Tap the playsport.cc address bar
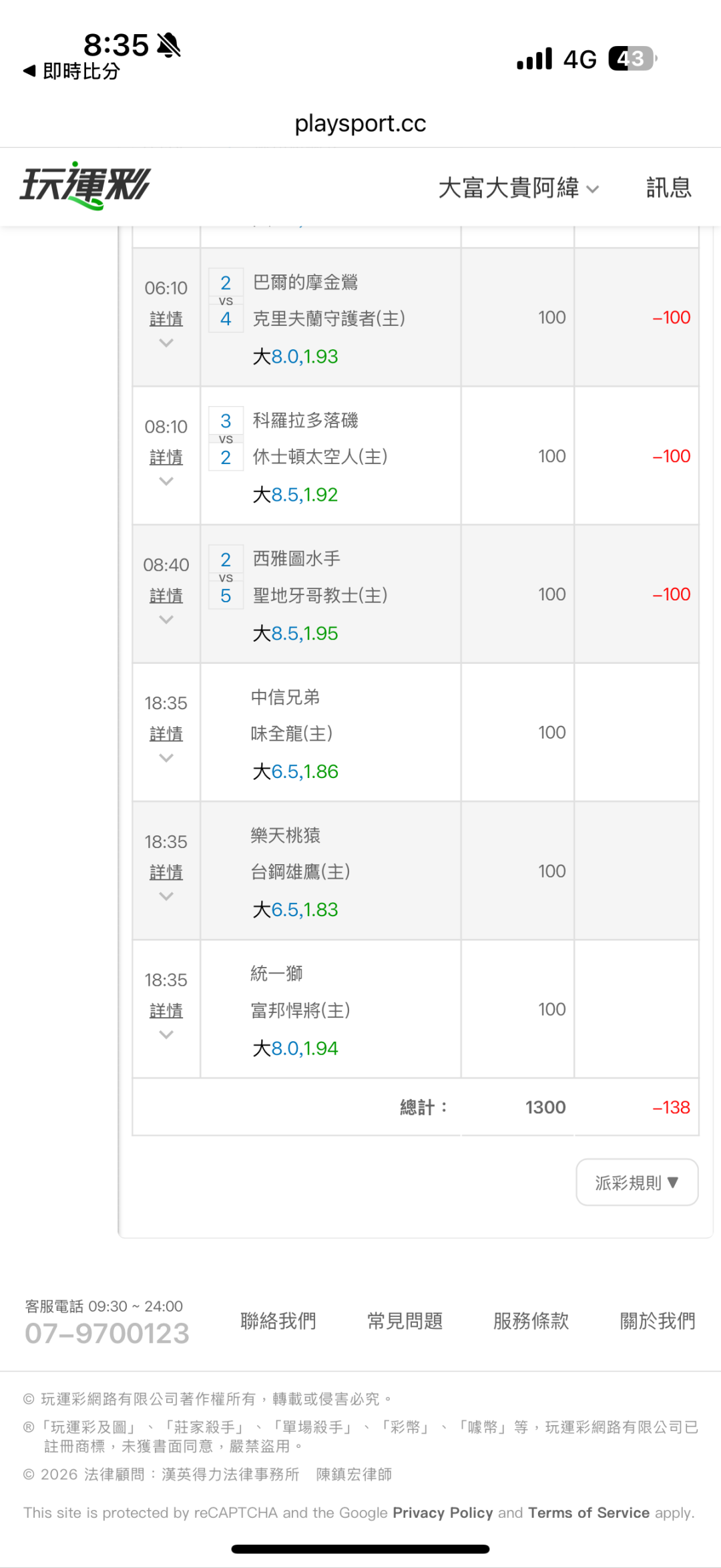Viewport: 721px width, 1568px height. pyautogui.click(x=360, y=124)
